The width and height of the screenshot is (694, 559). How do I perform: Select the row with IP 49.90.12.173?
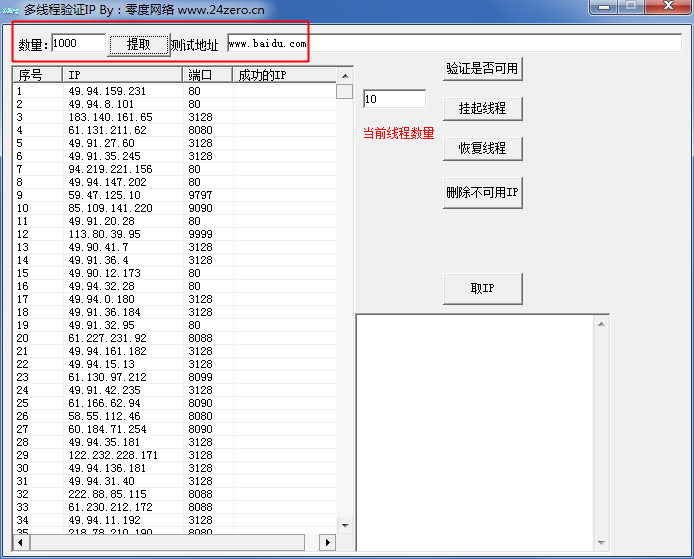pos(174,273)
